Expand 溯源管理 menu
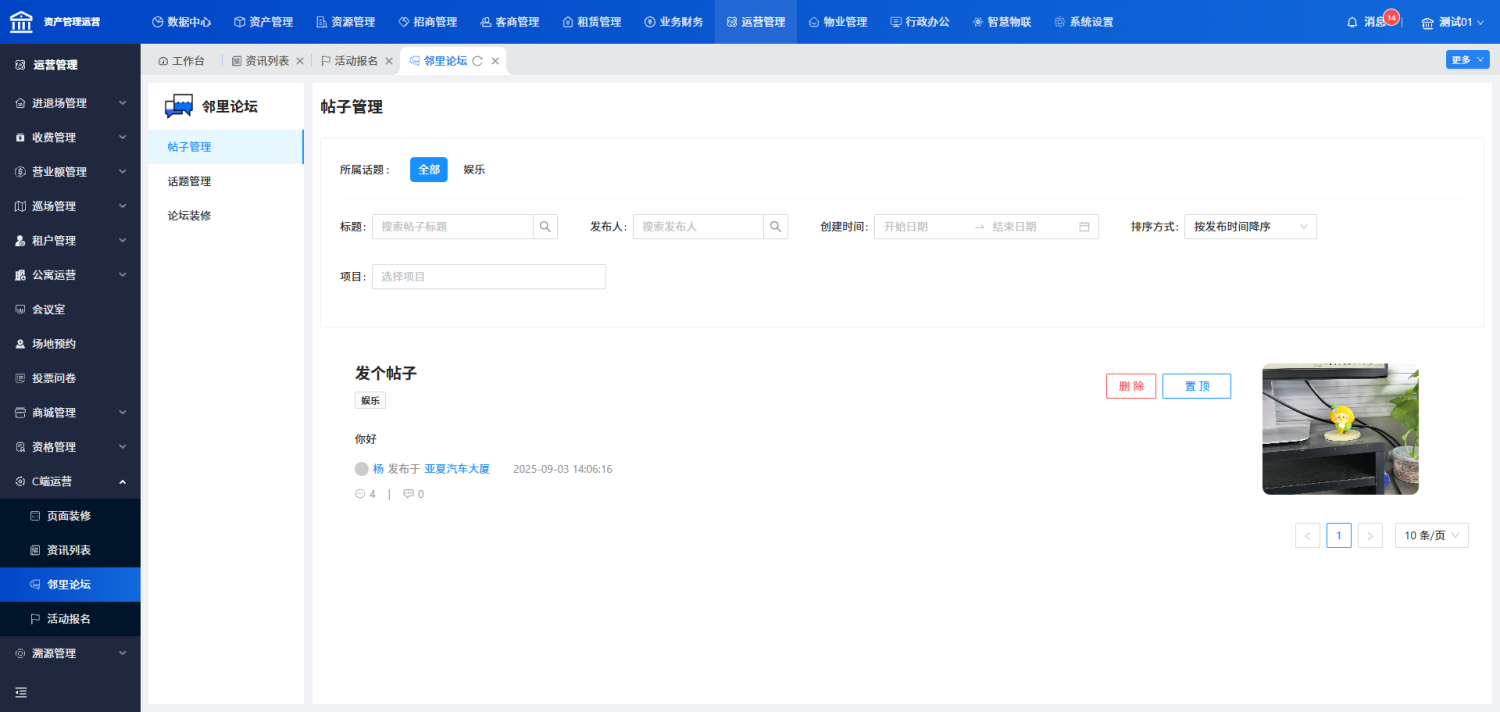1500x712 pixels. coord(70,653)
